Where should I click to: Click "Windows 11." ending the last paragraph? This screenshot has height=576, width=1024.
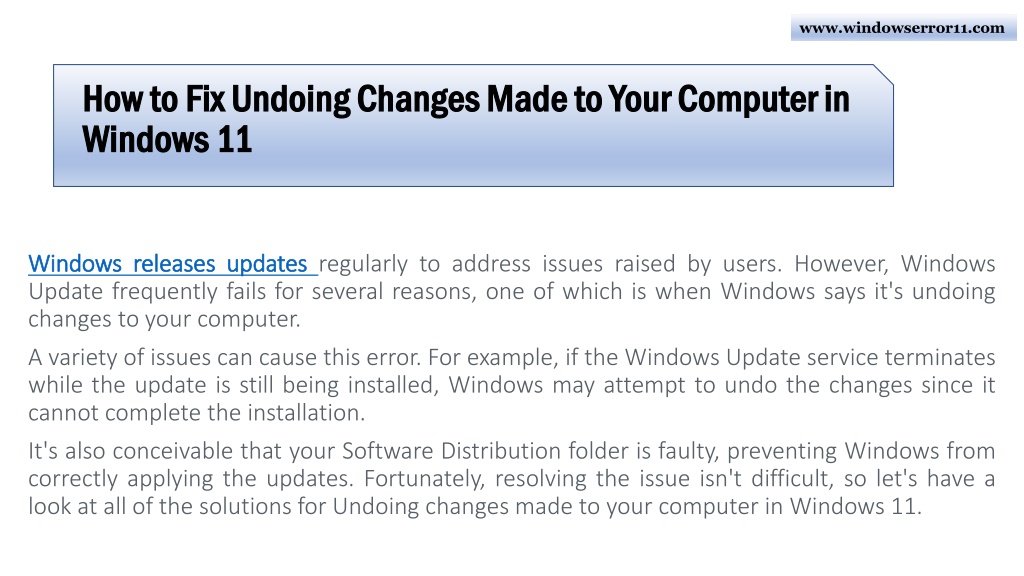(853, 506)
